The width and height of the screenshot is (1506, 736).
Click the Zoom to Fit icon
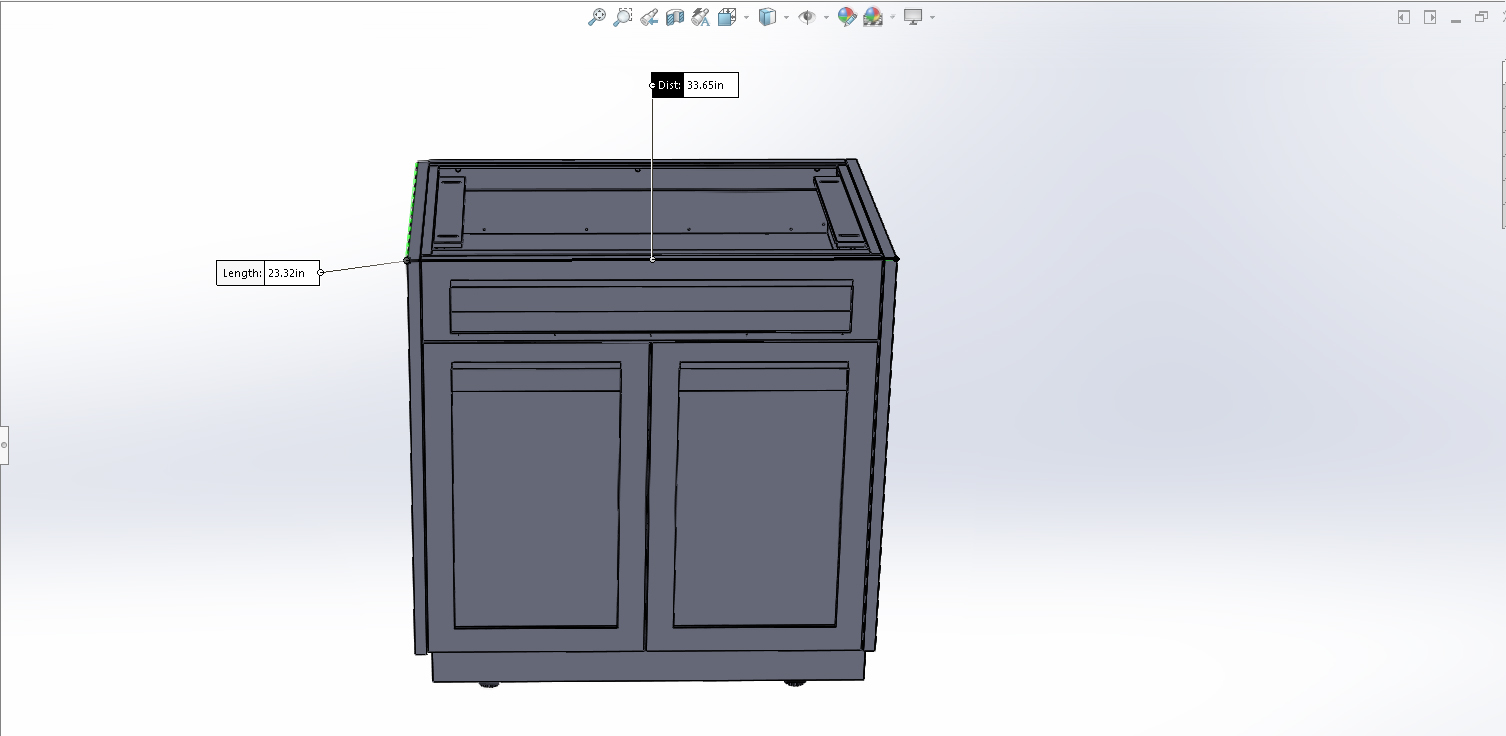(596, 17)
